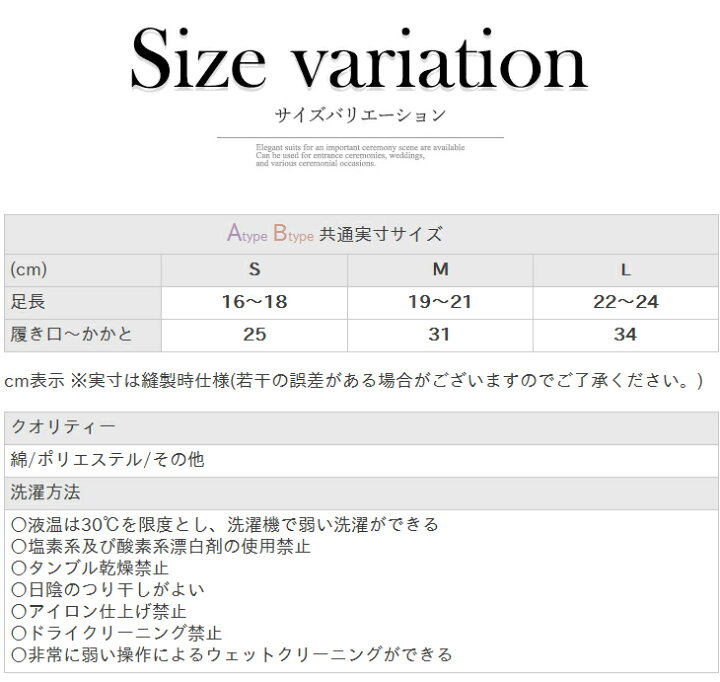Click the "Atype Btype 共通実寸サイズ" table header
Viewport: 720px width, 682px height.
point(335,235)
